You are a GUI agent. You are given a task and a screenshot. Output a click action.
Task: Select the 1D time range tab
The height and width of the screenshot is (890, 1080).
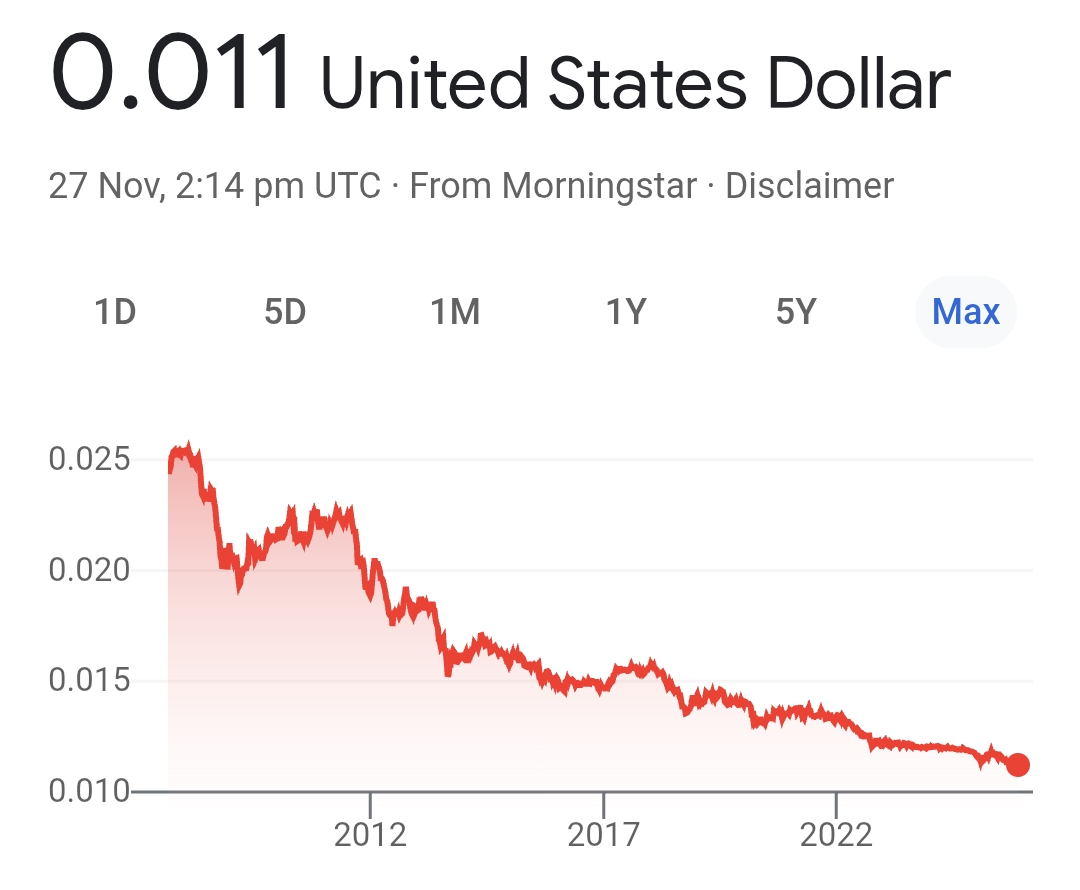[115, 313]
